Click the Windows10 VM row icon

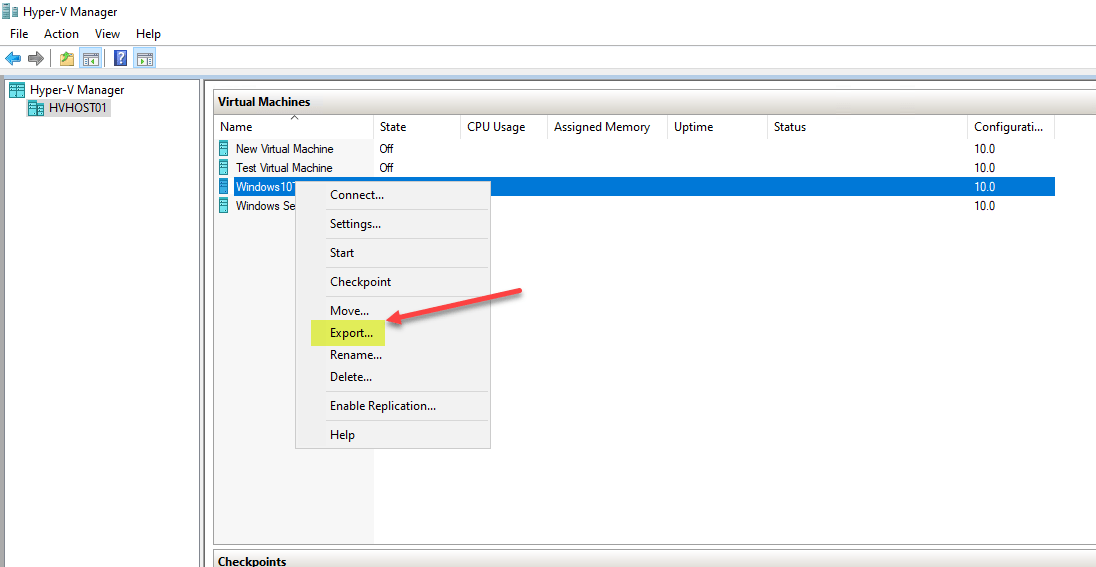coord(224,186)
